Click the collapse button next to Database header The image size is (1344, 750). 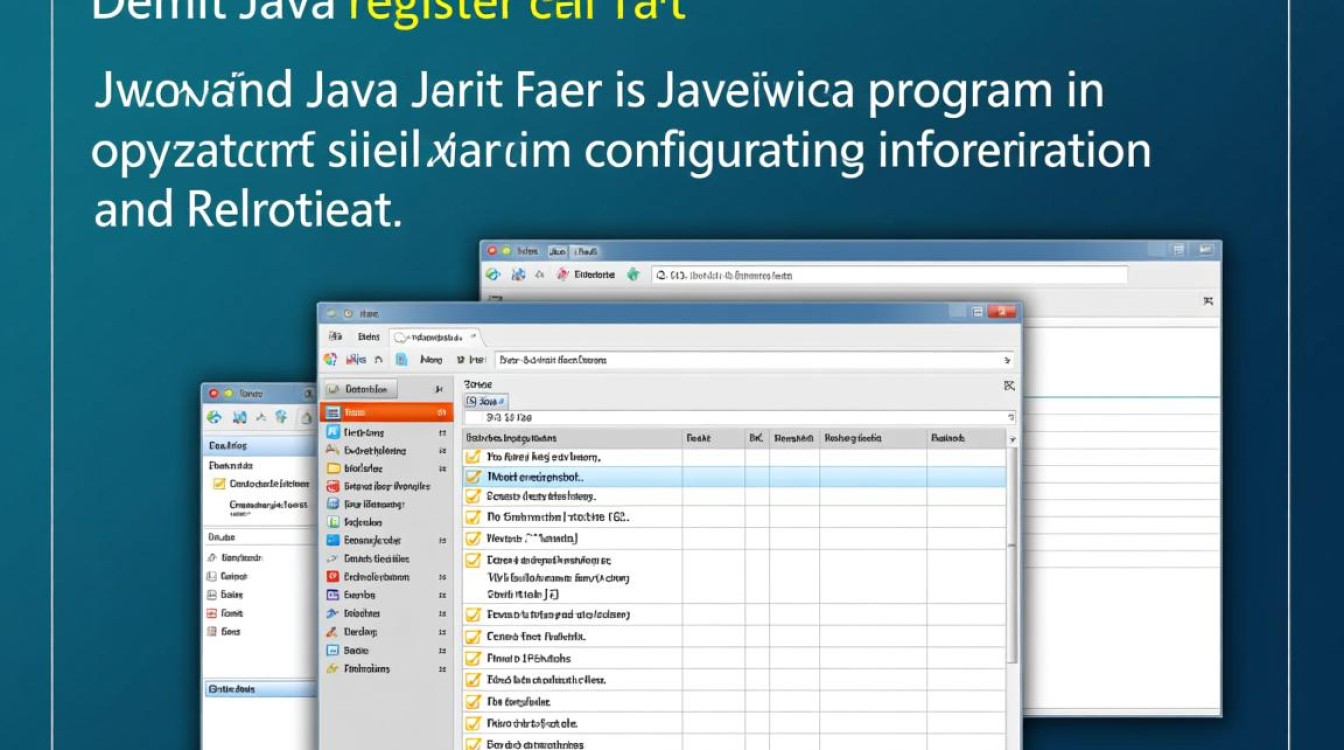(440, 389)
